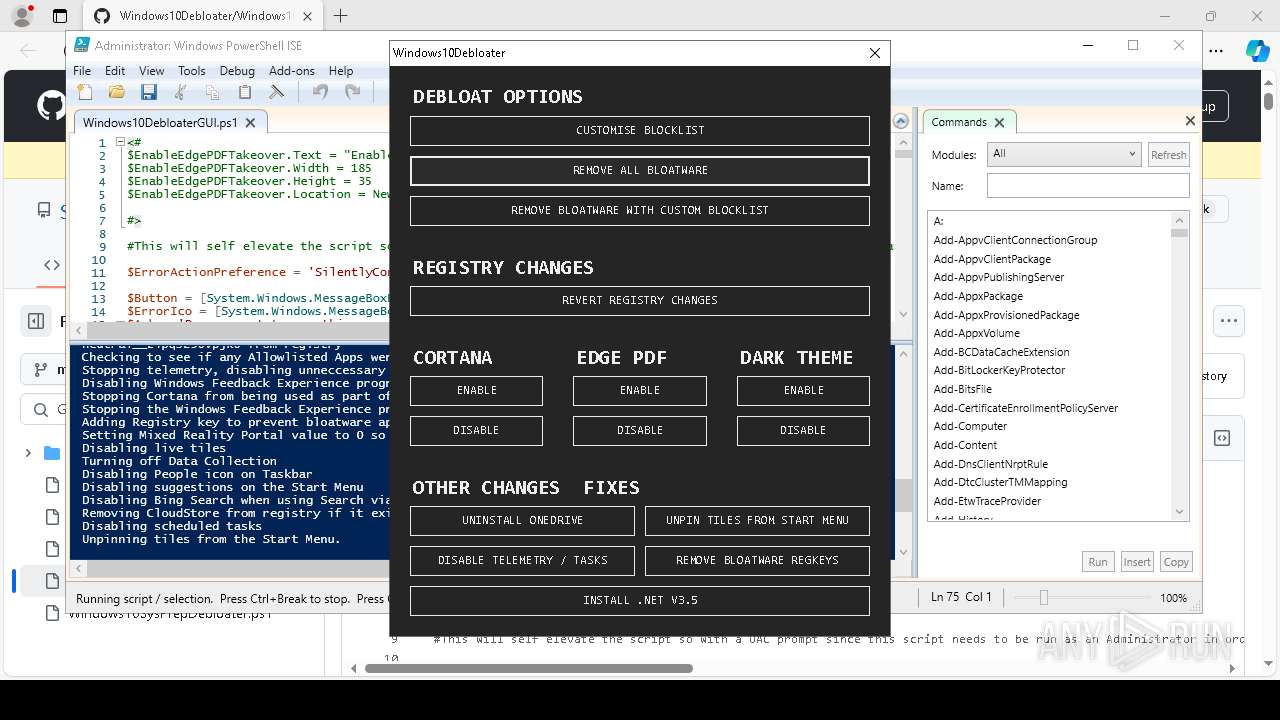Select the Windows10DebloaterGUI.ps1 script tab
This screenshot has height=720, width=1280.
(160, 123)
